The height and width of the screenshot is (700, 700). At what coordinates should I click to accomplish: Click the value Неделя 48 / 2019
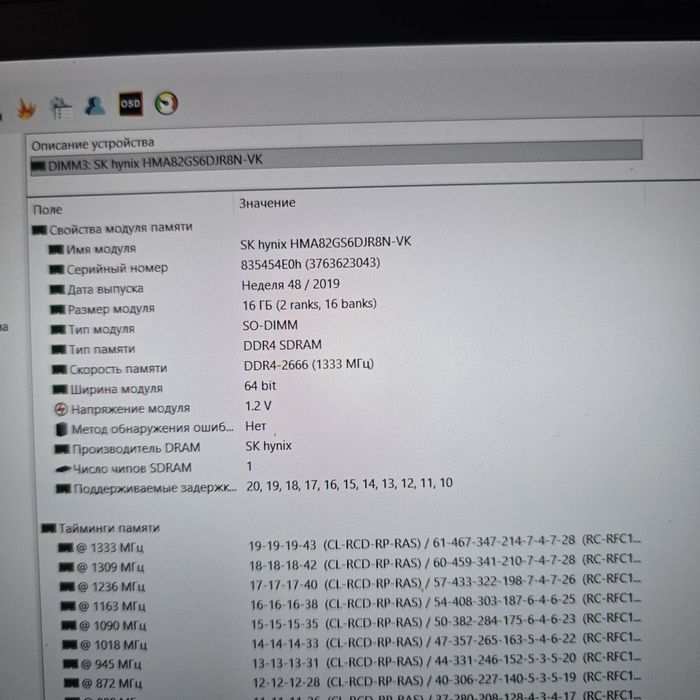[x=291, y=284]
